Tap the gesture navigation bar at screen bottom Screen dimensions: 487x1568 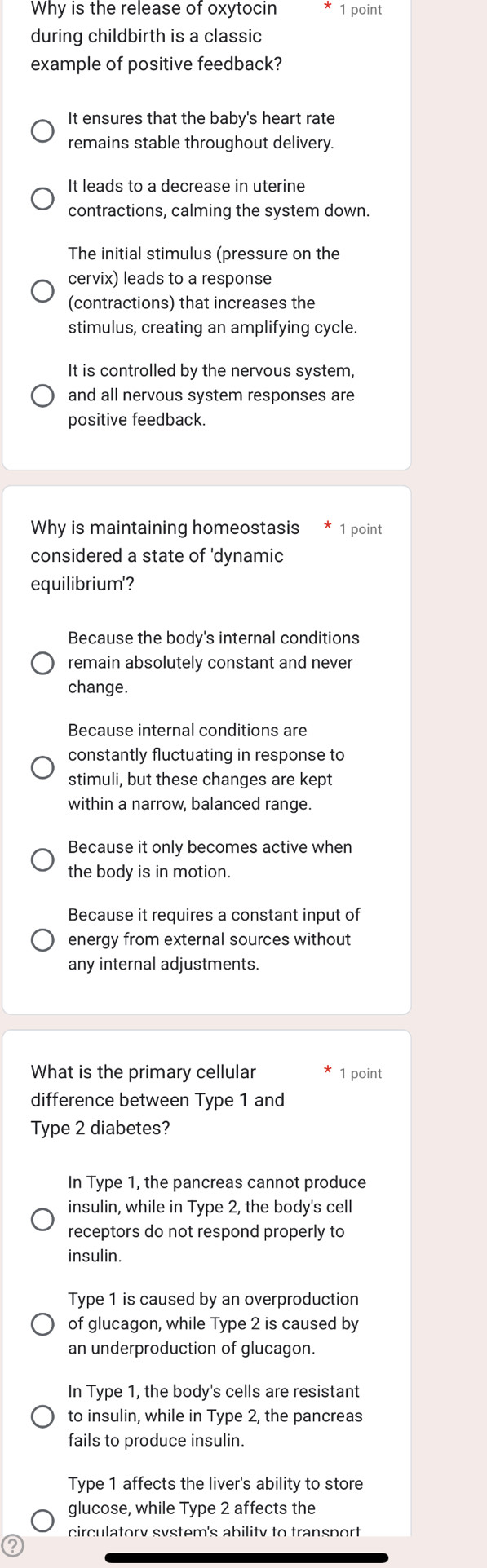click(x=243, y=1554)
